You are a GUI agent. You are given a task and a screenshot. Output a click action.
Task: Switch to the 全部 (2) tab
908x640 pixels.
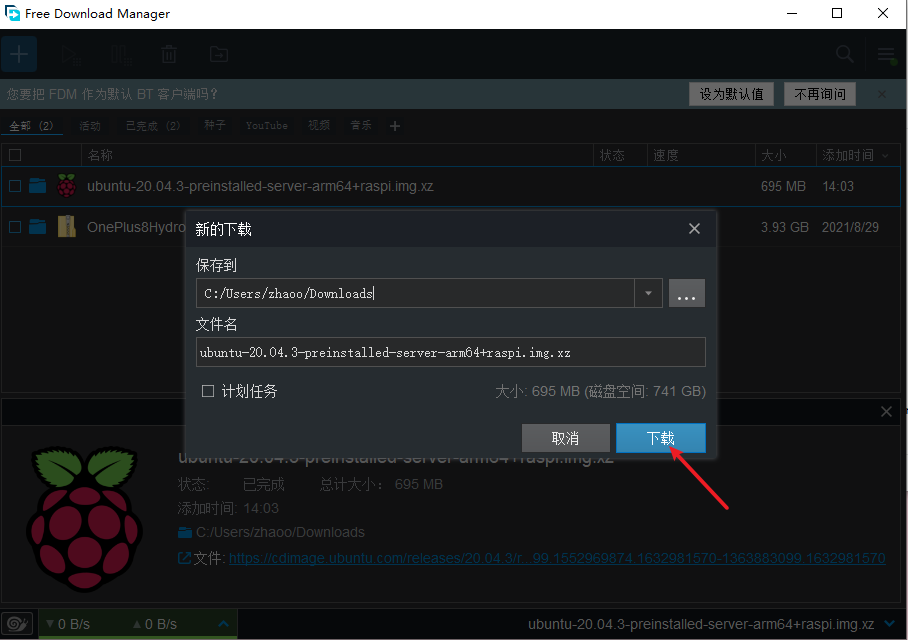point(31,126)
